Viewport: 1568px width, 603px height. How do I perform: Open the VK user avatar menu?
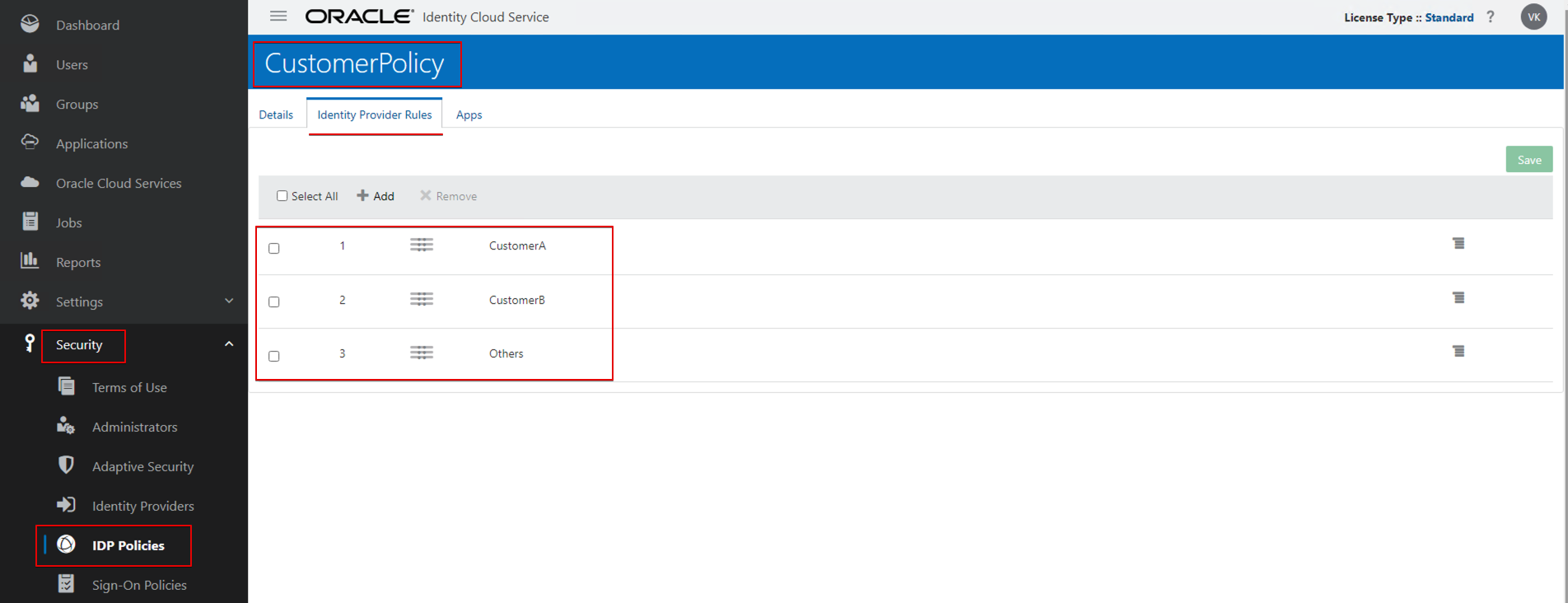[x=1533, y=16]
